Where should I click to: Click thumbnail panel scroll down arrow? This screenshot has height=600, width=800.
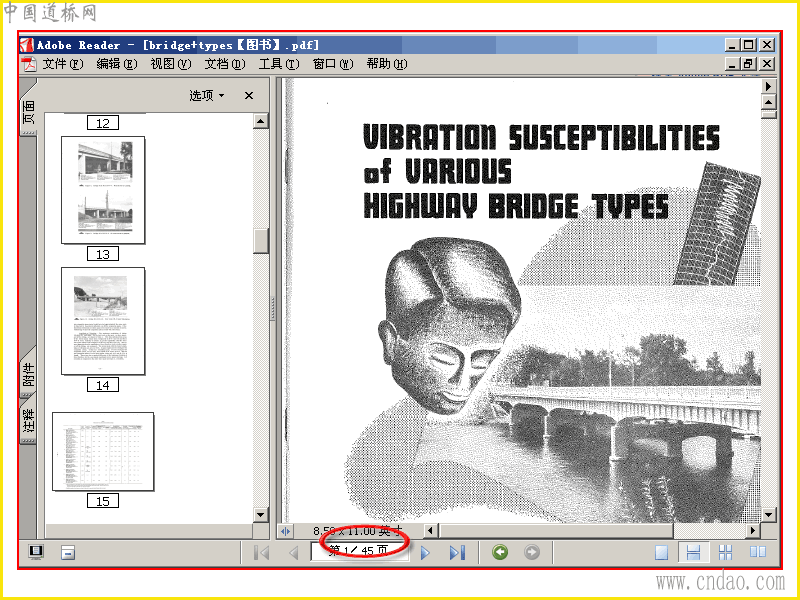coord(261,514)
